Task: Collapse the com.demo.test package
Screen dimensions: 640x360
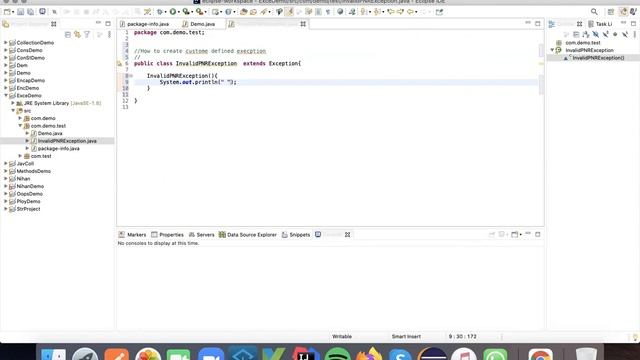Action: point(20,126)
